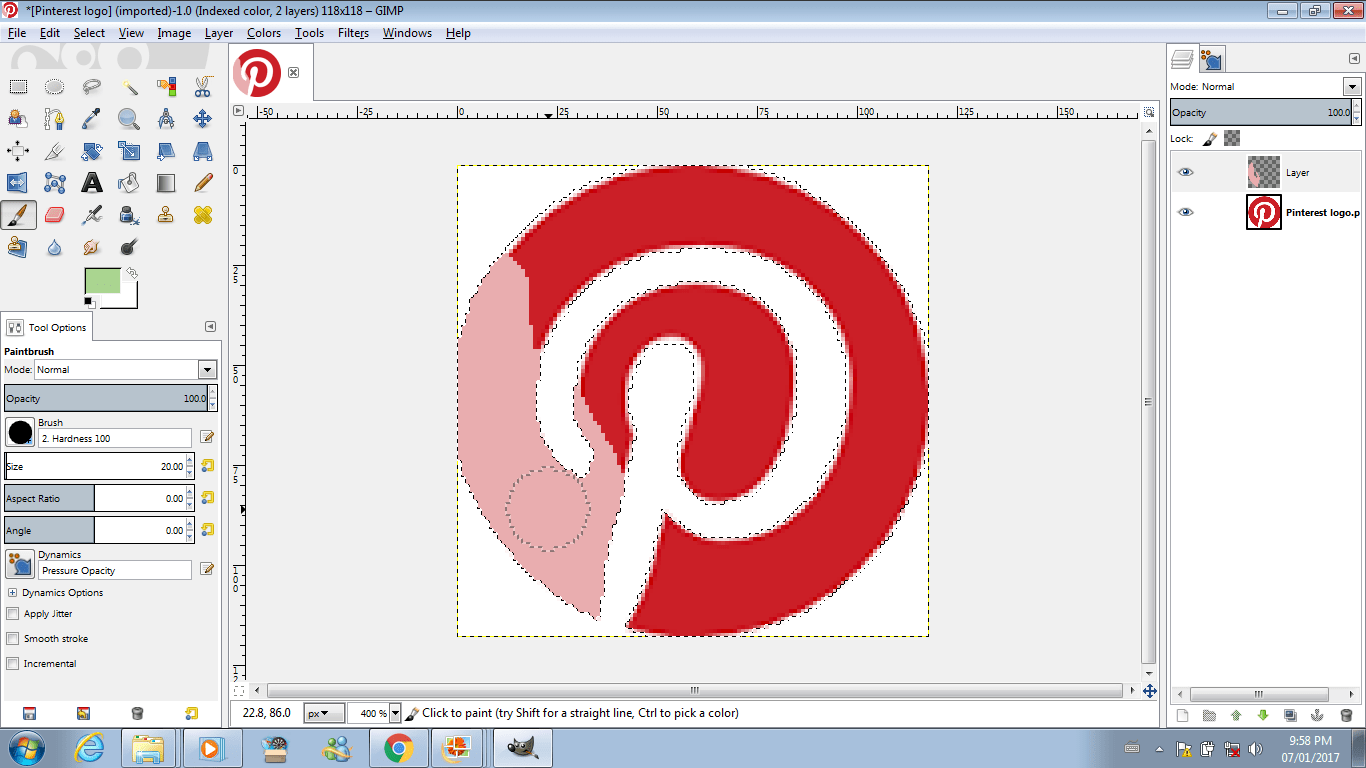Open Google Chrome from the taskbar
Viewport: 1366px width, 768px height.
coord(399,748)
